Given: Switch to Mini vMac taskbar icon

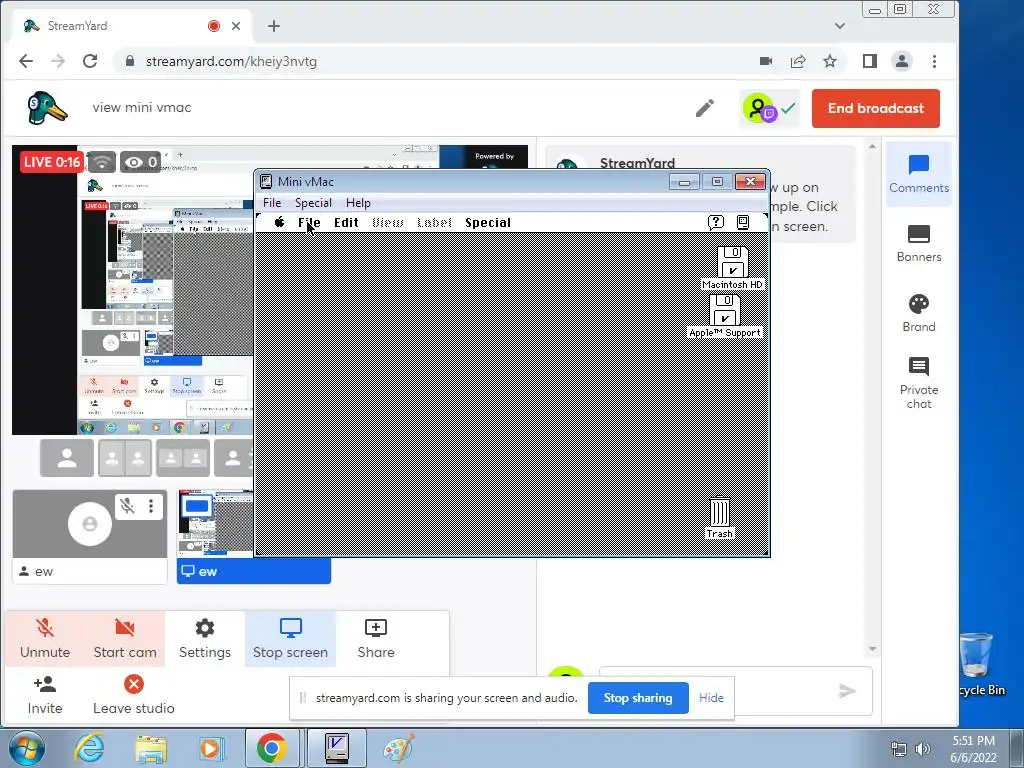Looking at the screenshot, I should 337,748.
